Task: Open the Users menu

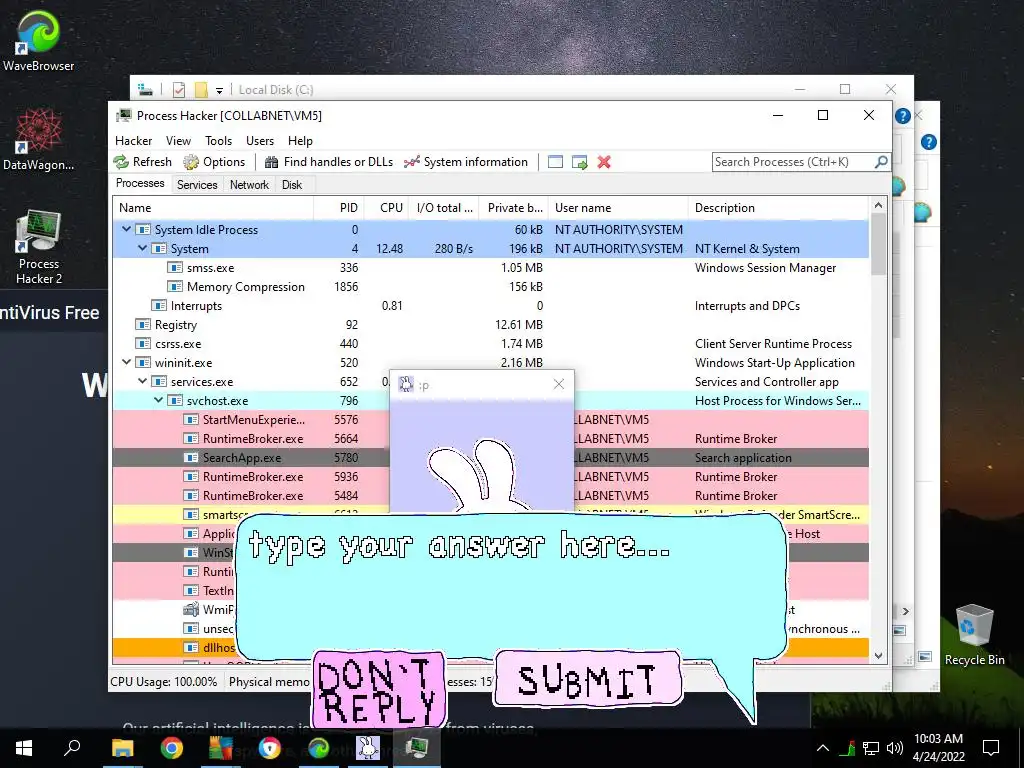Action: (x=260, y=140)
